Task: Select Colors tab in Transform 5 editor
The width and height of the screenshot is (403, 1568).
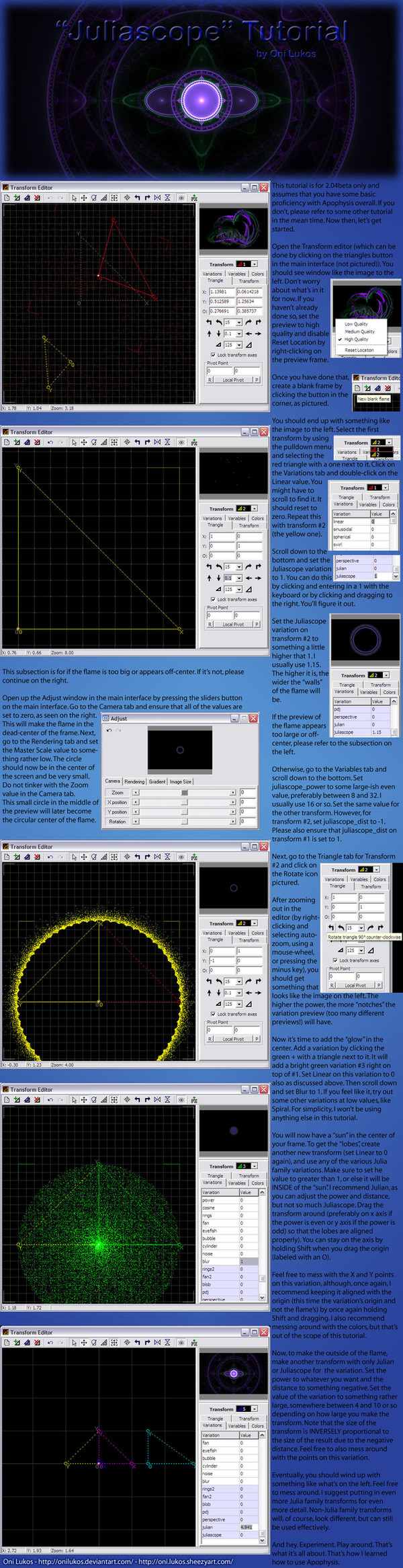Action: [257, 1425]
